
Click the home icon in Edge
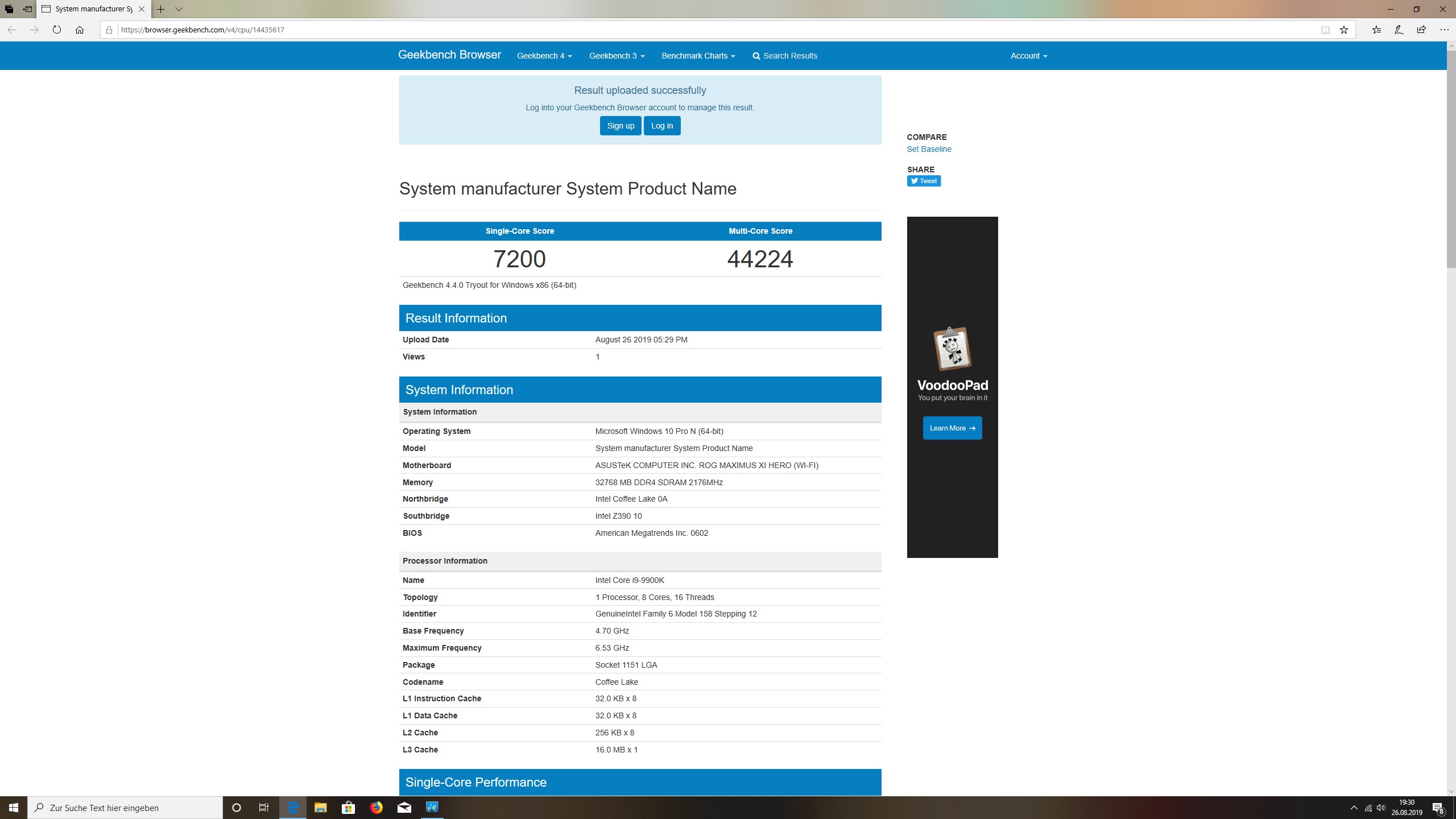coord(80,30)
